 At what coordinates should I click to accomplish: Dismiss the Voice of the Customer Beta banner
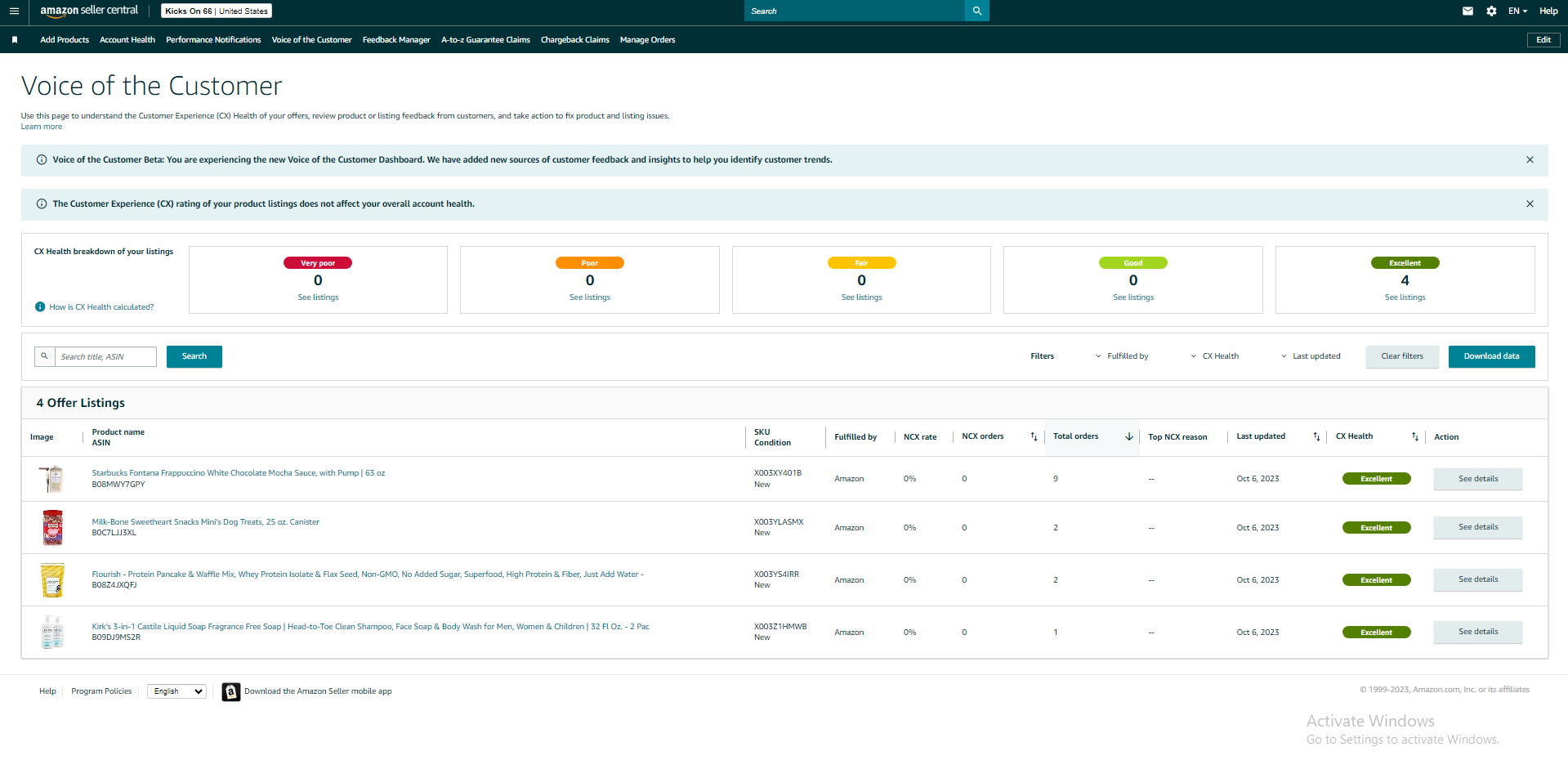pos(1530,160)
